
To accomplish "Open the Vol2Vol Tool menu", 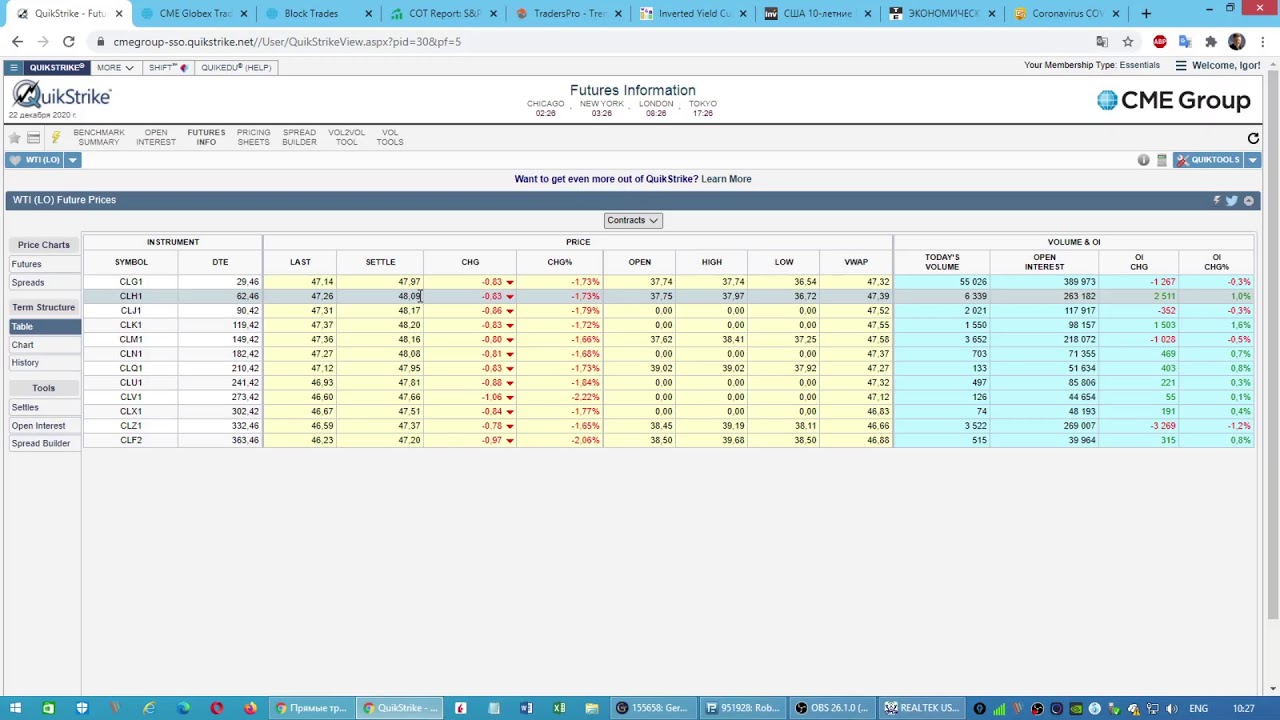I will pos(346,137).
